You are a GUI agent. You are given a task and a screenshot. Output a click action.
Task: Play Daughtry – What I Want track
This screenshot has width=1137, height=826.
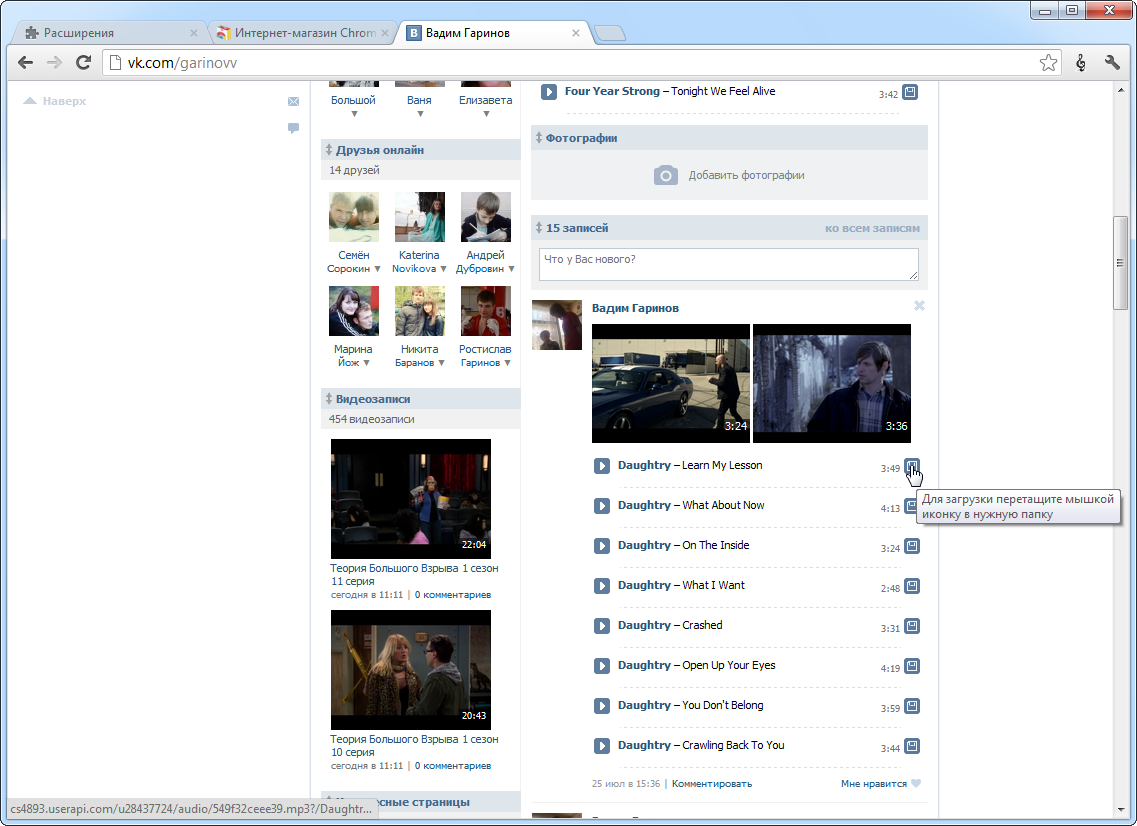[602, 585]
